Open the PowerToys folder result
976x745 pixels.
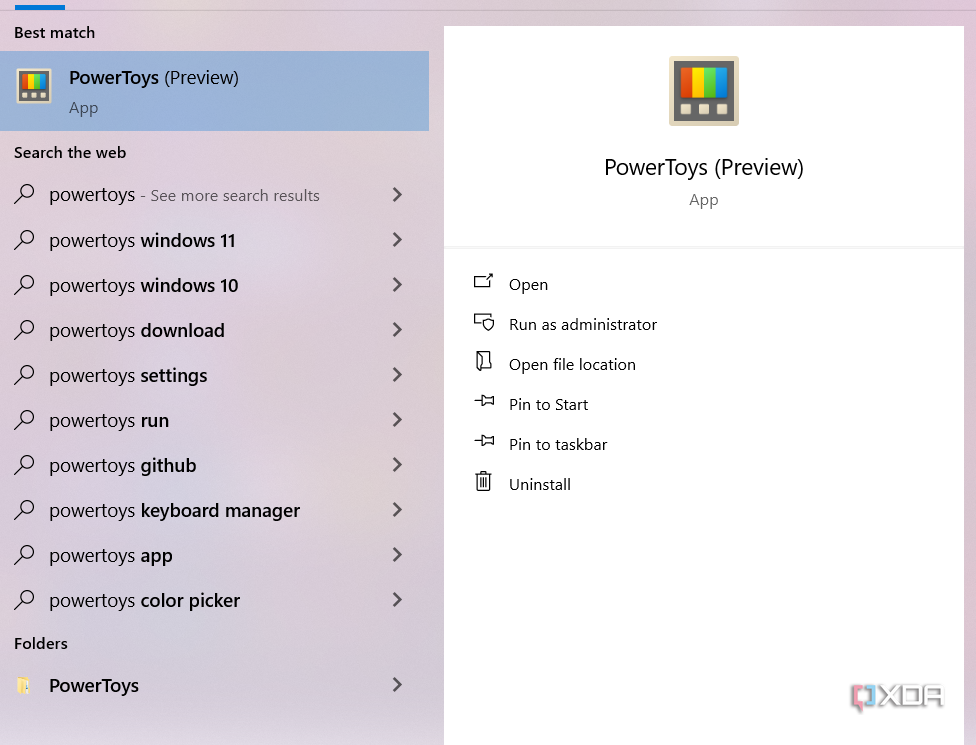[x=214, y=685]
